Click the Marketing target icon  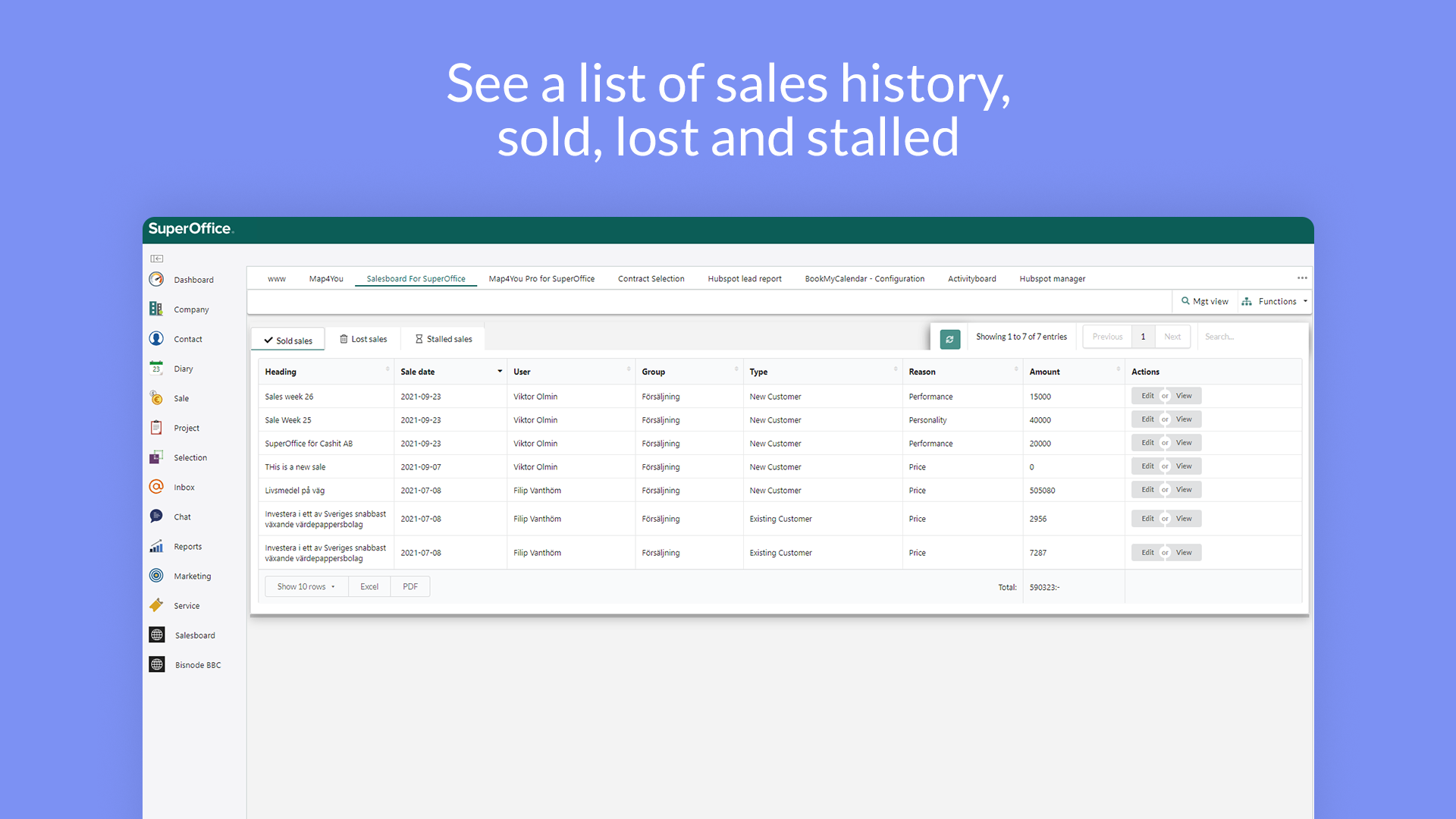156,576
